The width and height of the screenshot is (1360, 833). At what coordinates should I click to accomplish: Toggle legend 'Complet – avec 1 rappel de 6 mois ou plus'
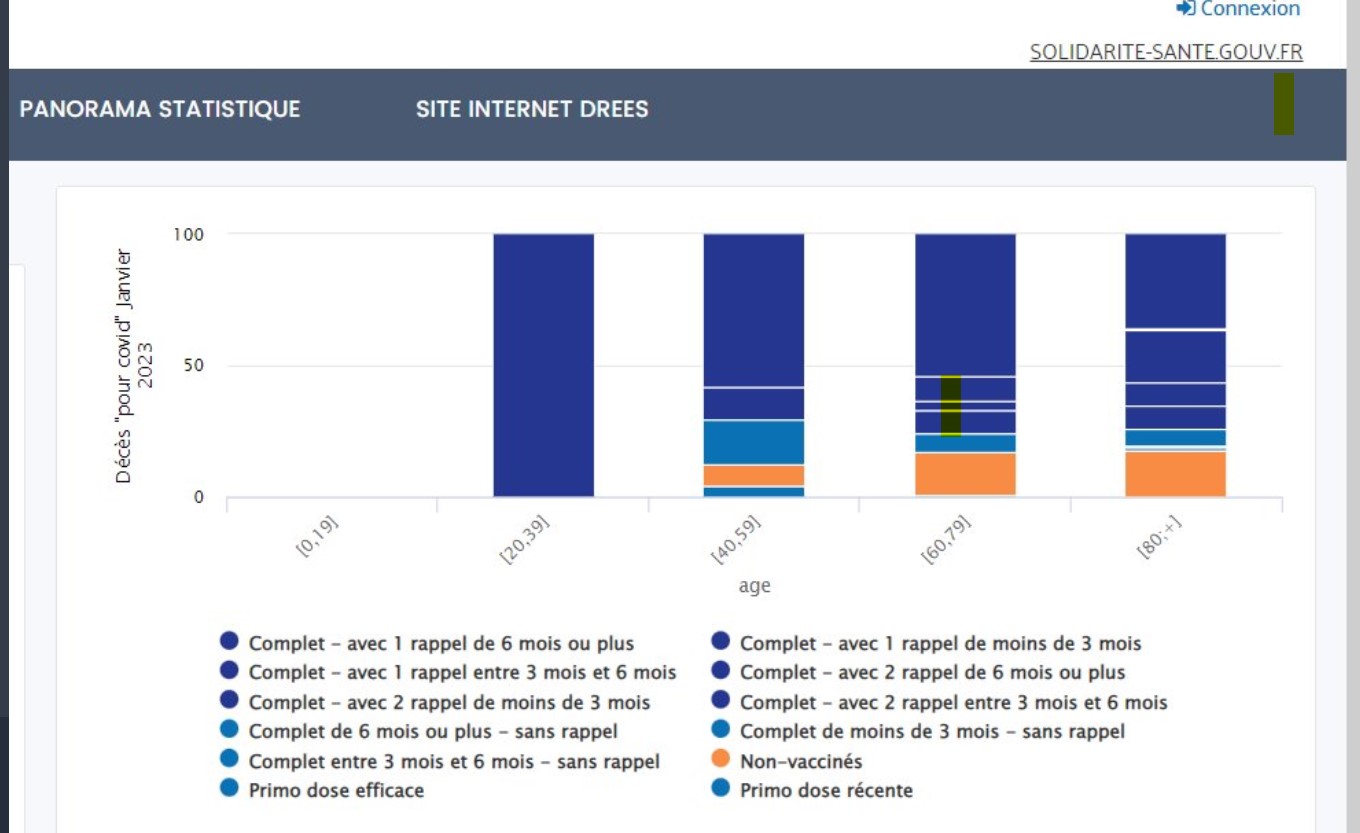pos(441,643)
